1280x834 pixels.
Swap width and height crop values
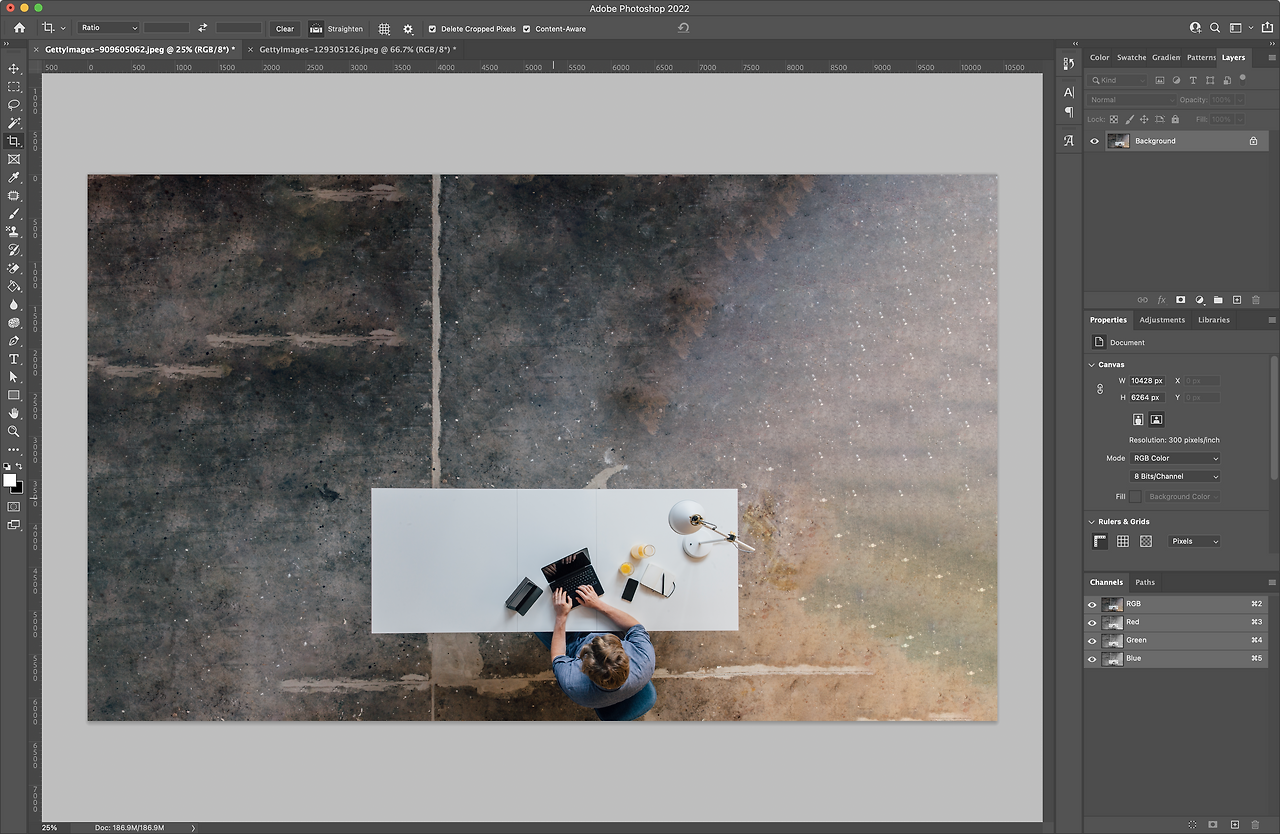point(203,28)
